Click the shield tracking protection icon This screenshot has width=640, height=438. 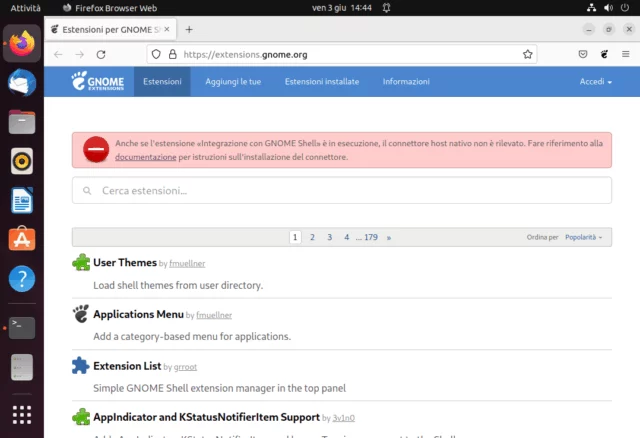click(x=156, y=54)
